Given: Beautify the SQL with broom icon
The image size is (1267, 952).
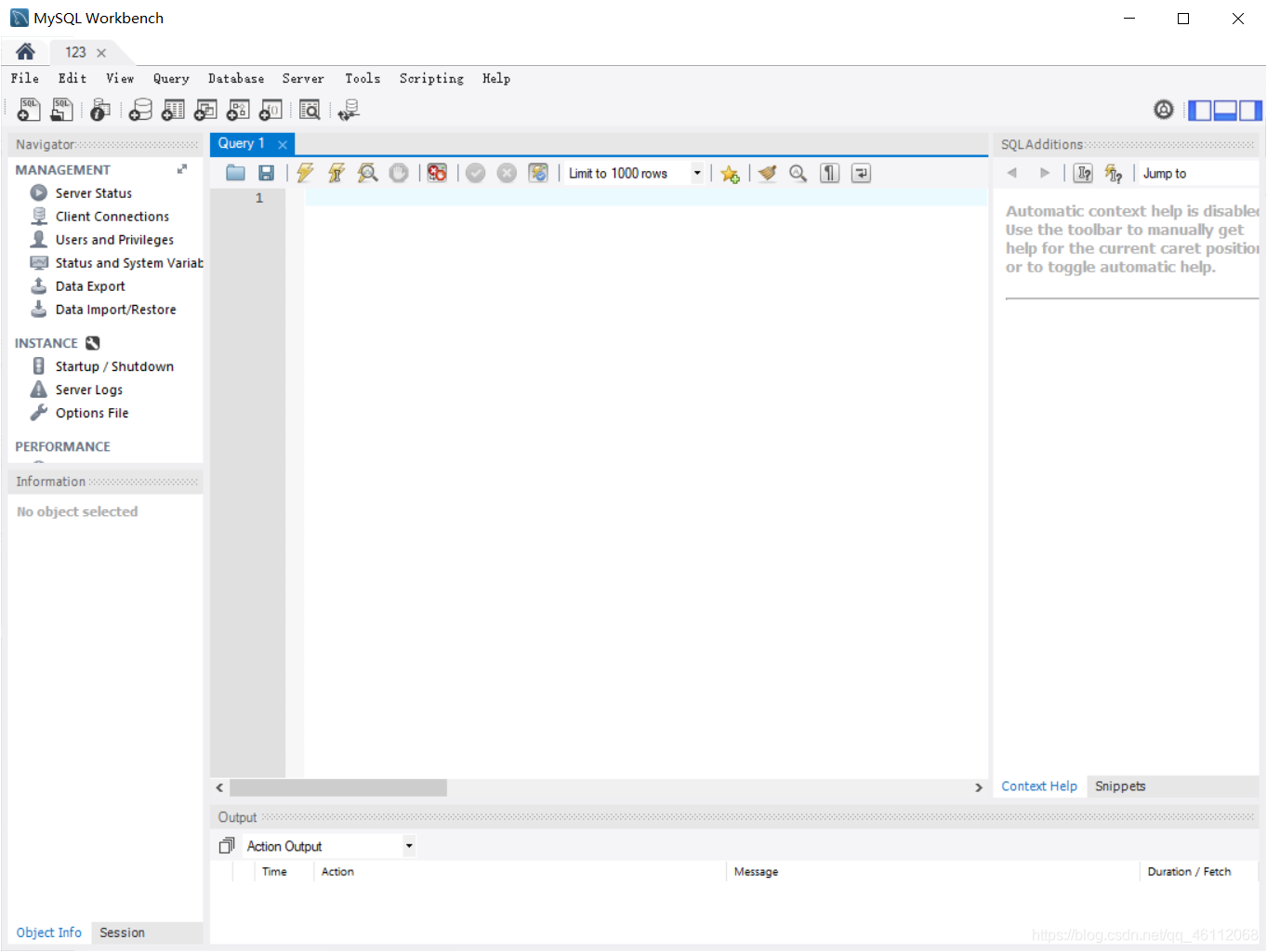Looking at the screenshot, I should coord(767,173).
